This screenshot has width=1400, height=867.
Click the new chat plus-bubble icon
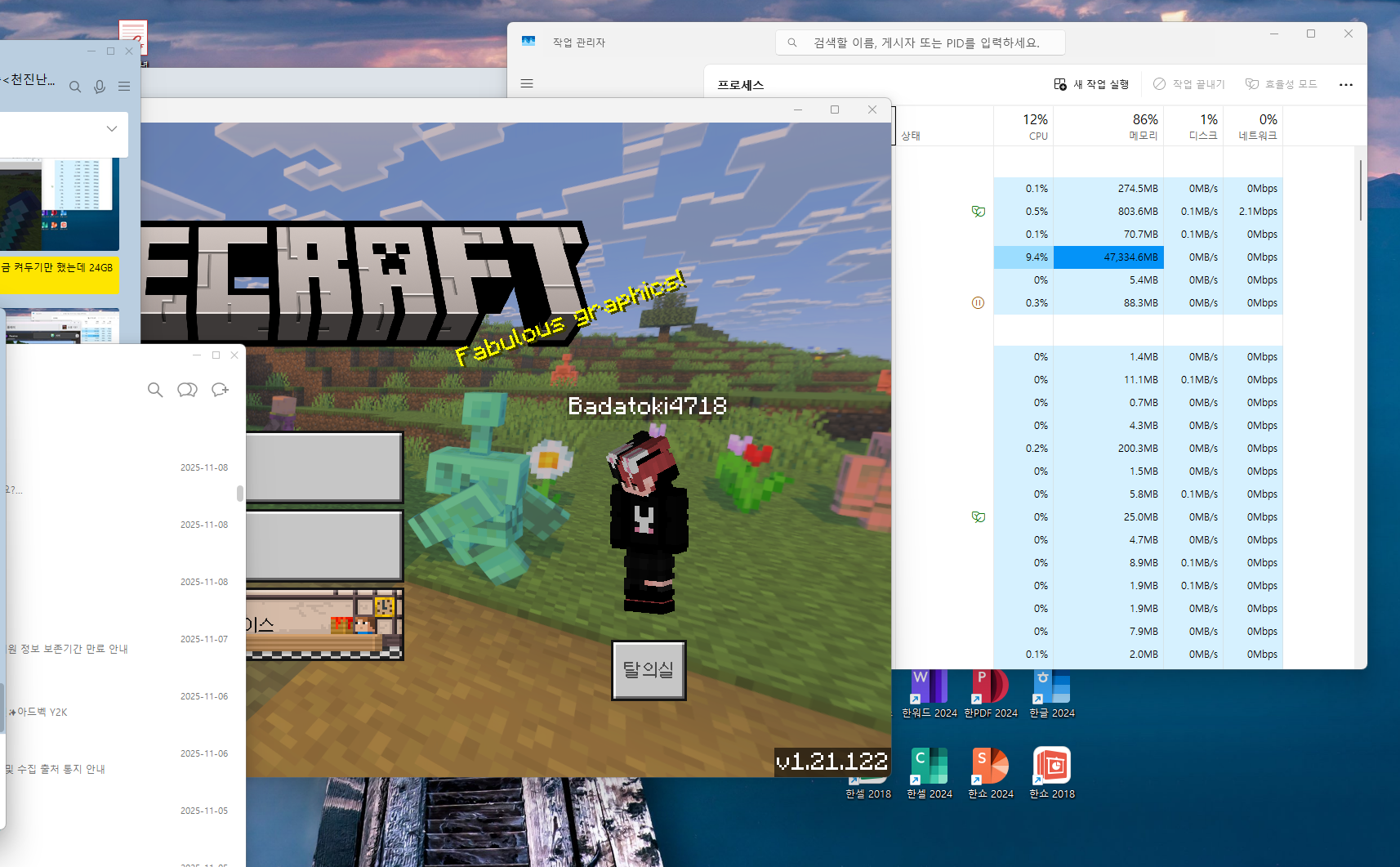click(220, 390)
